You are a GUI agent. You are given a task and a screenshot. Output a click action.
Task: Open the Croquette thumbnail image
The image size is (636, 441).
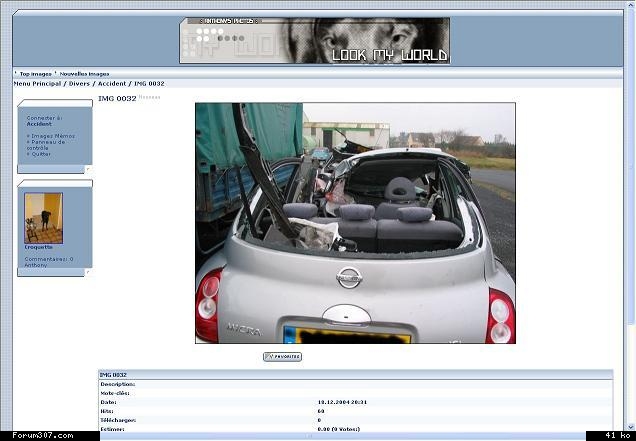43,218
